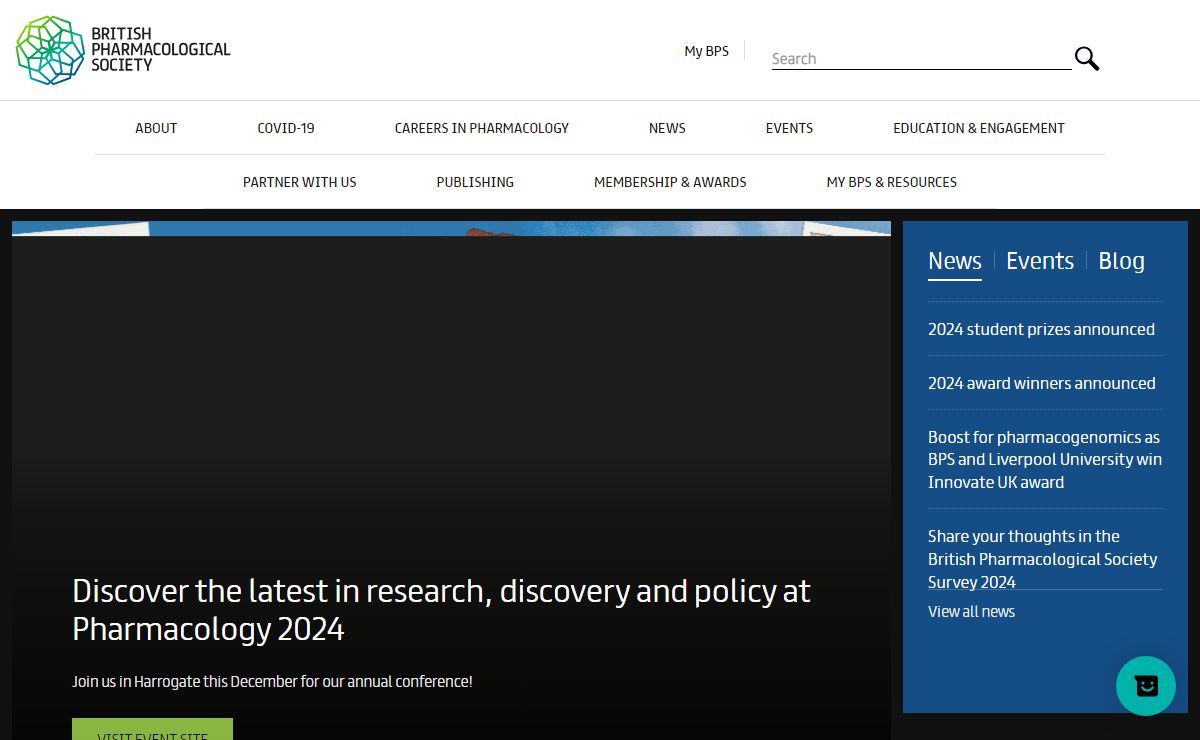Open the COVID-19 menu item
1200x740 pixels.
[x=286, y=128]
